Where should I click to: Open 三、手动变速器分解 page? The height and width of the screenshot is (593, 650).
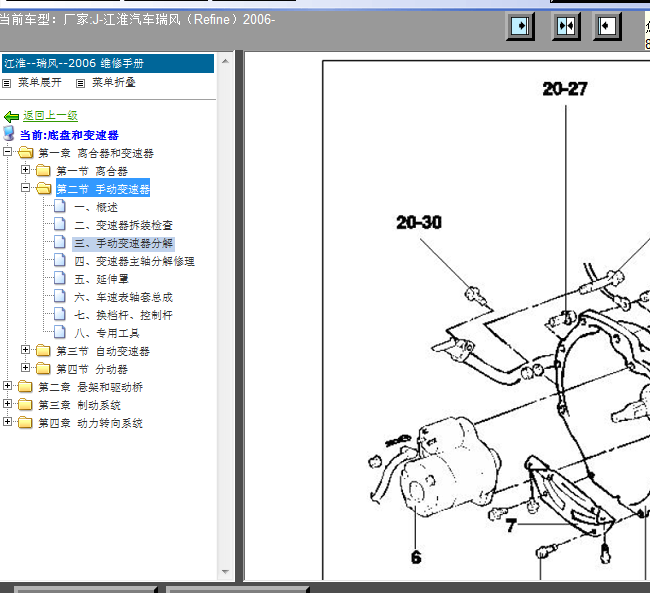tap(124, 243)
